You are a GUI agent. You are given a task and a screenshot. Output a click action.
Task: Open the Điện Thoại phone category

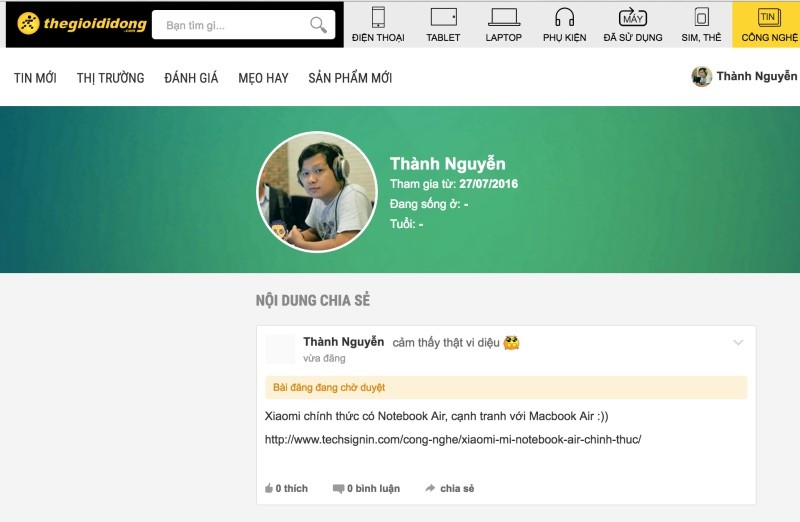tap(378, 25)
